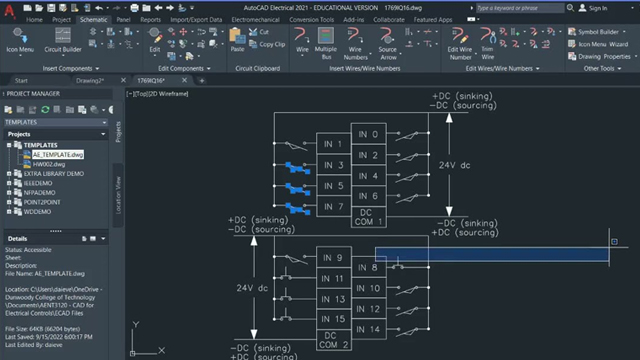The width and height of the screenshot is (640, 360).
Task: Open the Icon Menu Wizard
Action: [x=598, y=44]
